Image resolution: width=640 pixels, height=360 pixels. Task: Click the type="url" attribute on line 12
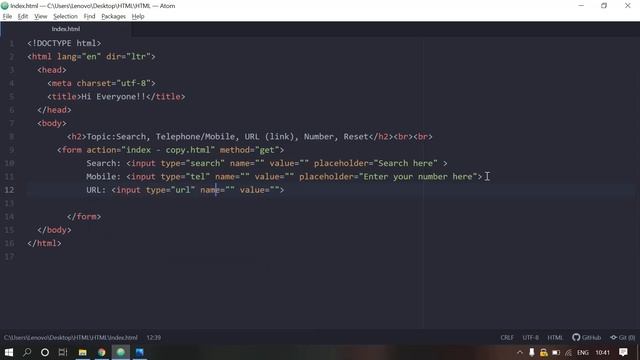click(x=171, y=190)
